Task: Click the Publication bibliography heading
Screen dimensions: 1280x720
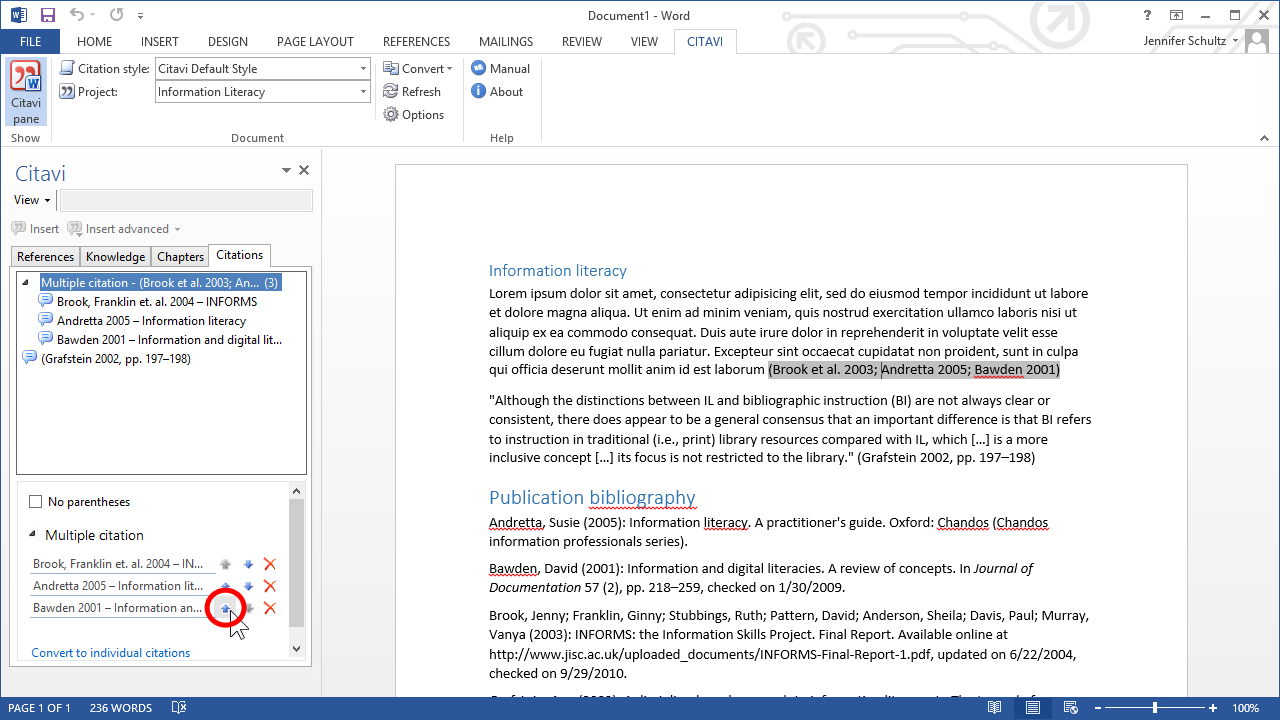Action: [x=592, y=497]
